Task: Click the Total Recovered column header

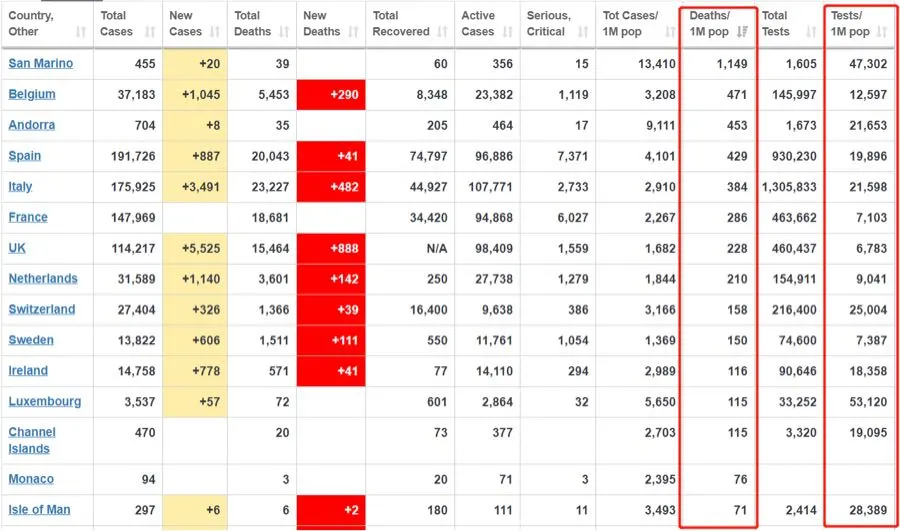Action: [410, 24]
